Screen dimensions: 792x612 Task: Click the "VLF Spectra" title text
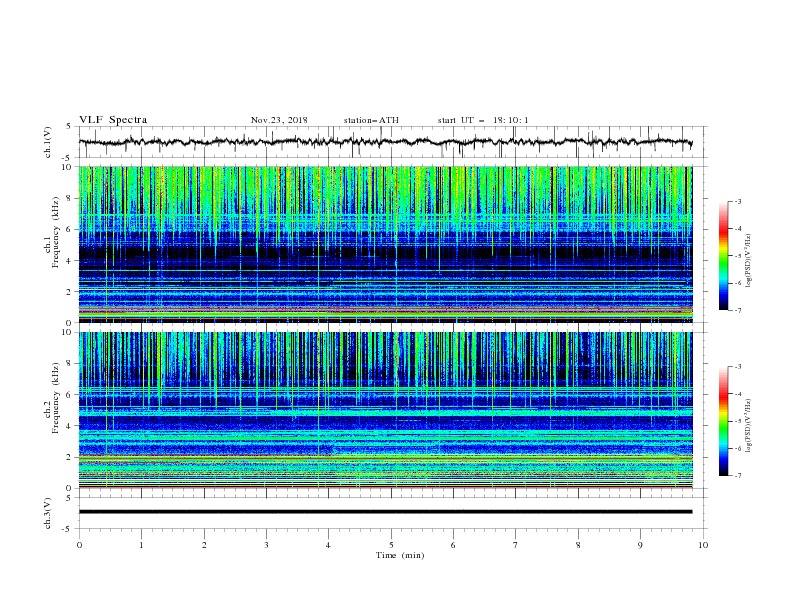tap(113, 120)
